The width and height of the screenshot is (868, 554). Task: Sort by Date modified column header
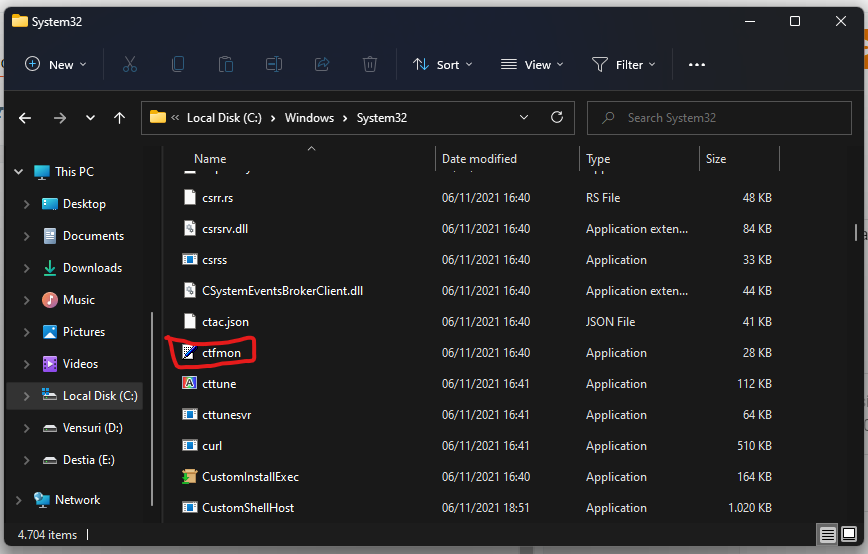tap(479, 159)
